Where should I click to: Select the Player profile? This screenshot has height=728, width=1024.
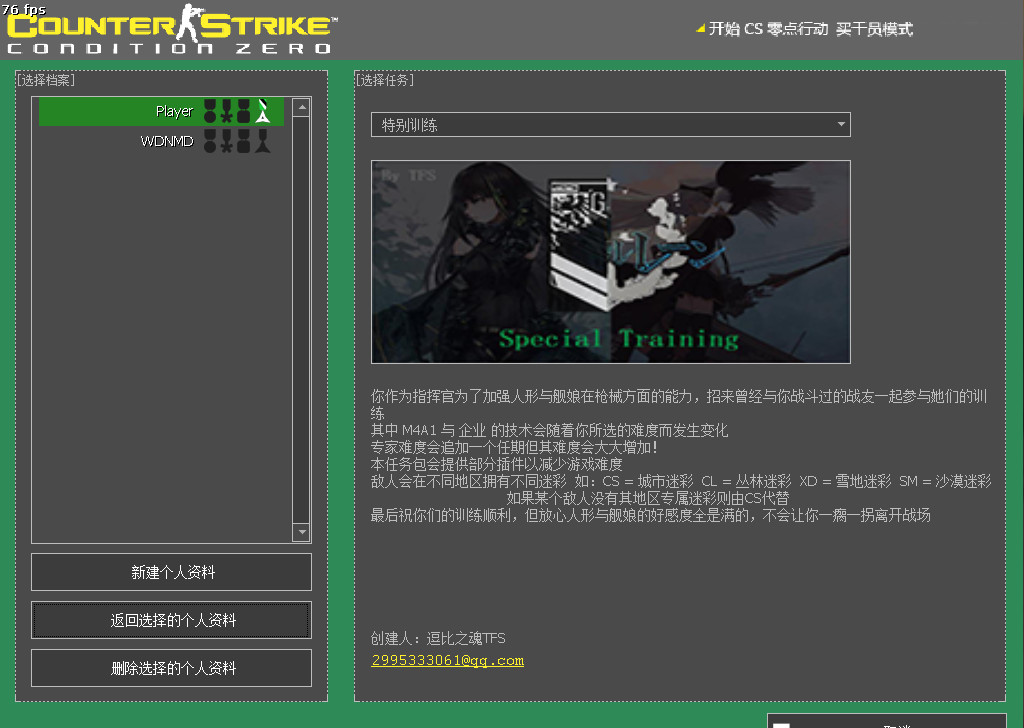pos(161,111)
